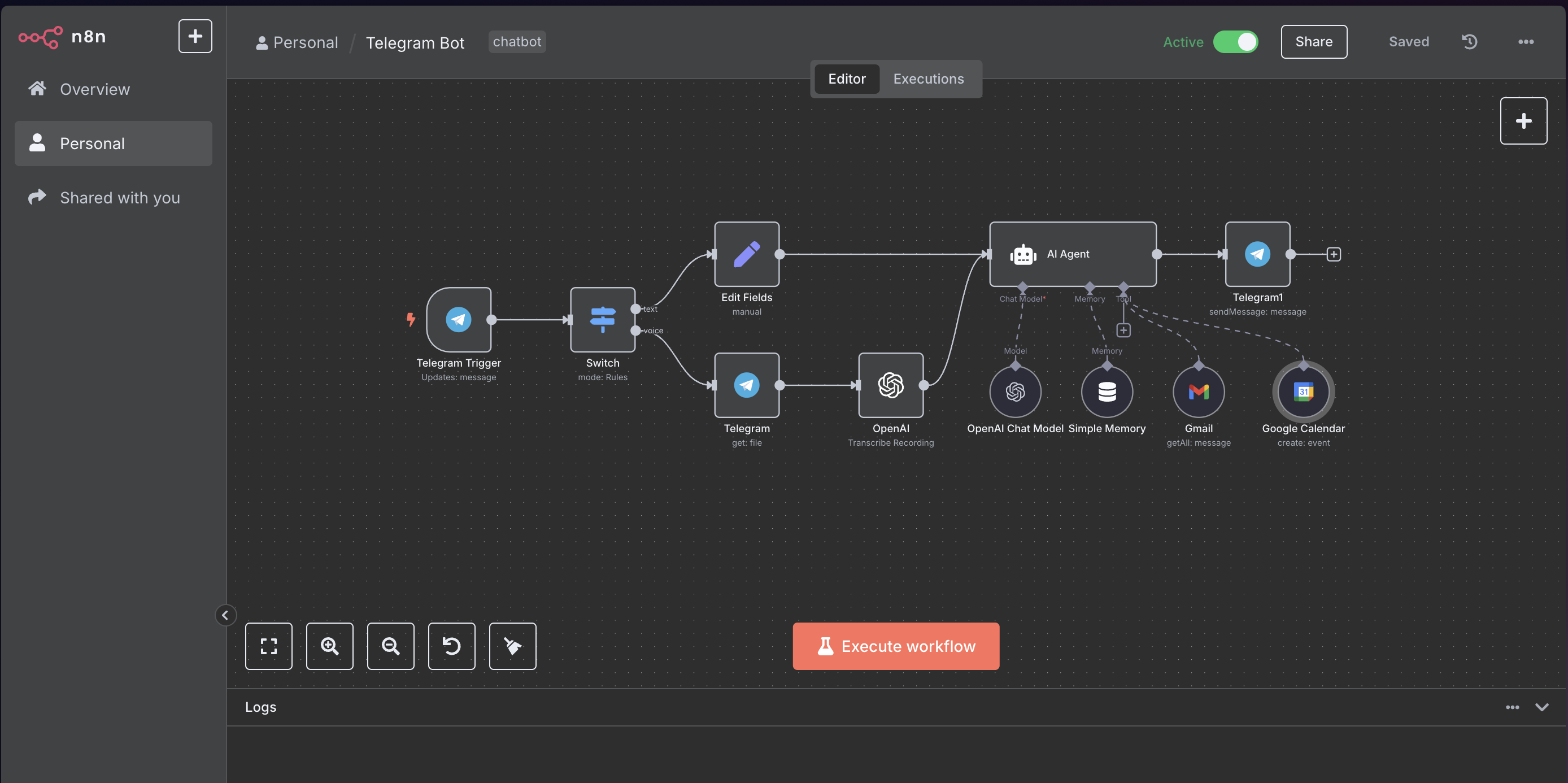This screenshot has height=783, width=1568.
Task: Toggle the Active workflow switch
Action: tap(1235, 42)
